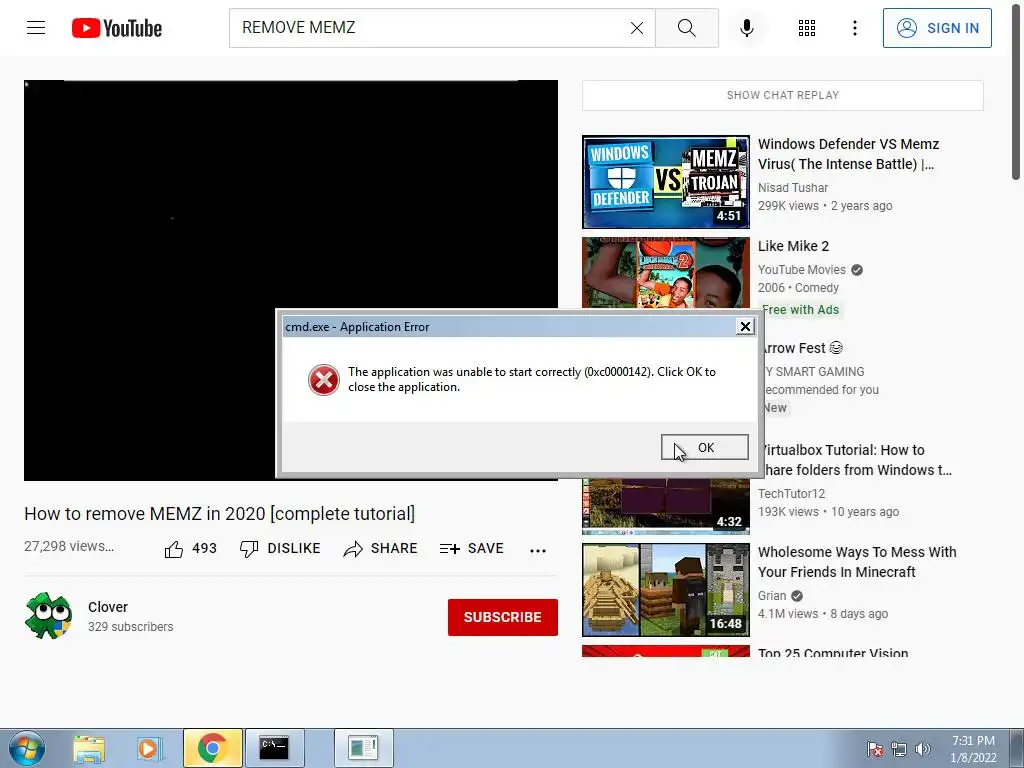Open the YouTube apps grid icon

[x=807, y=28]
